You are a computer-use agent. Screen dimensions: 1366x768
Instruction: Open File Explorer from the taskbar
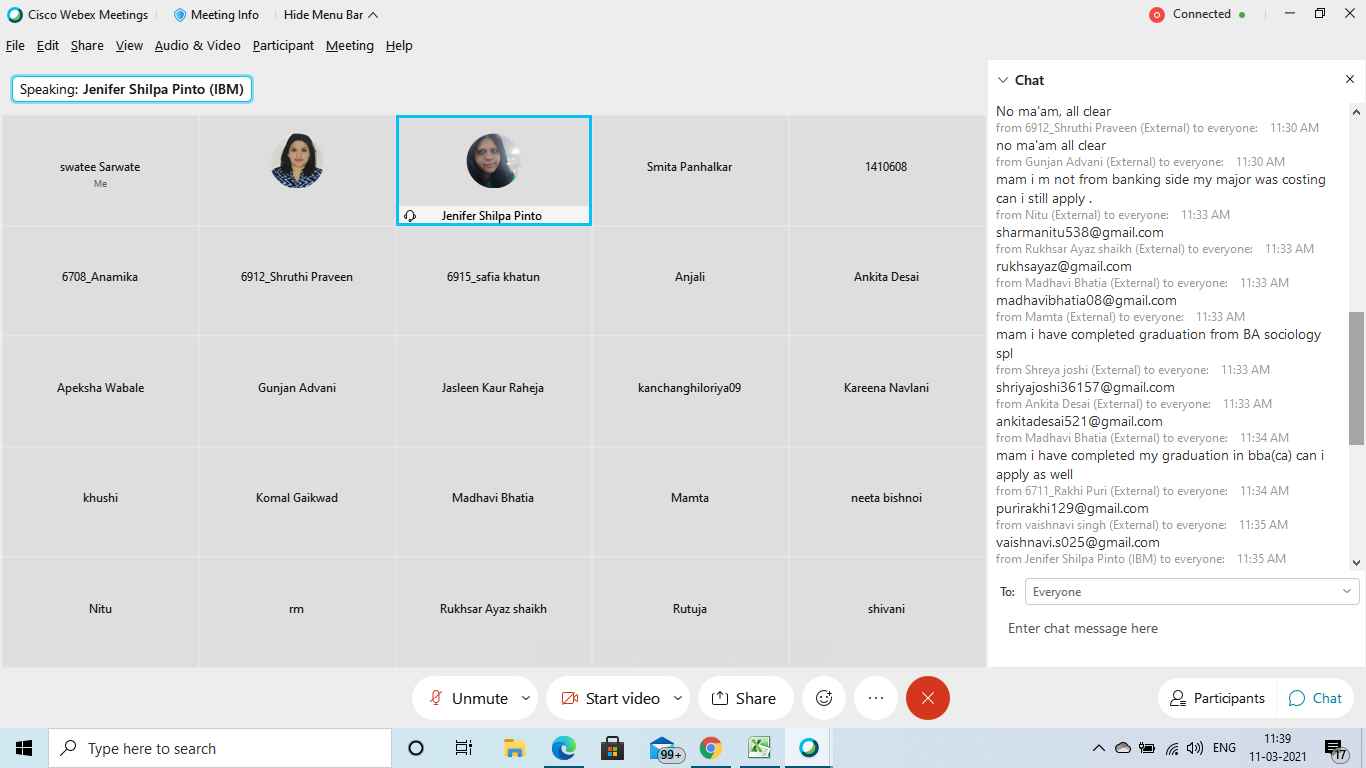point(515,748)
